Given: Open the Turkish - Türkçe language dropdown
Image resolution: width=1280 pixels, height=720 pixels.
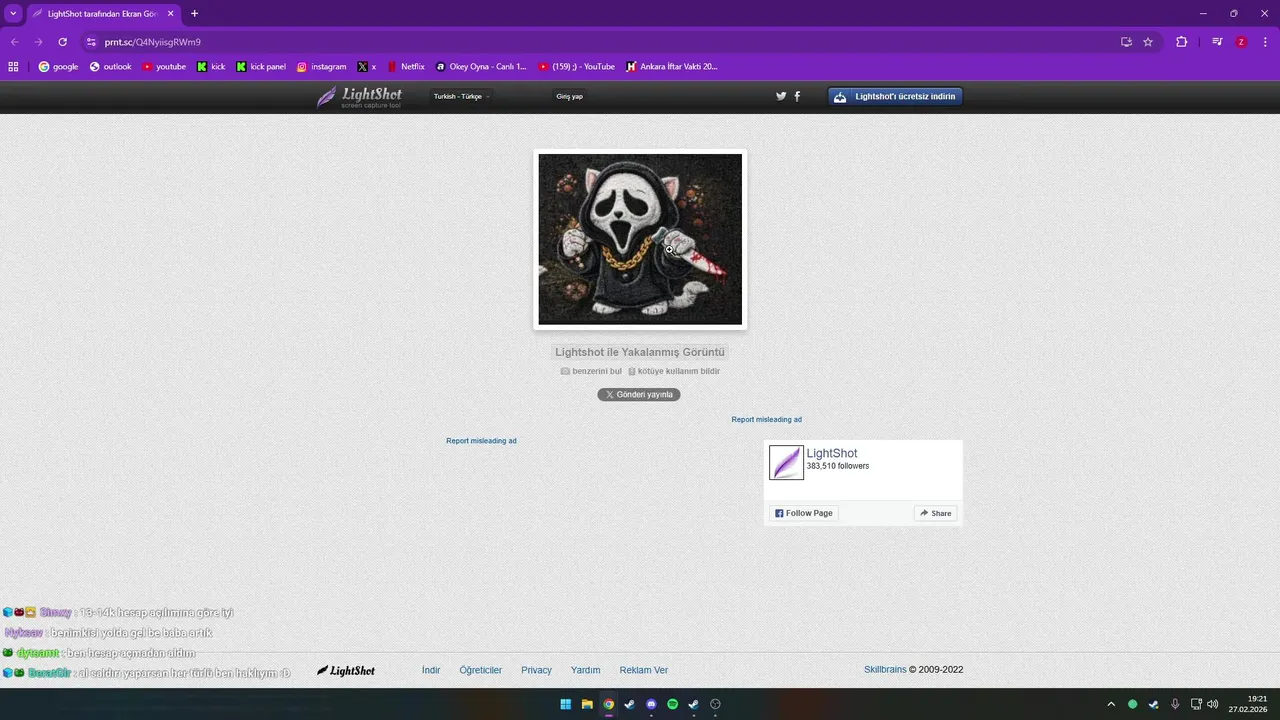Looking at the screenshot, I should point(461,97).
